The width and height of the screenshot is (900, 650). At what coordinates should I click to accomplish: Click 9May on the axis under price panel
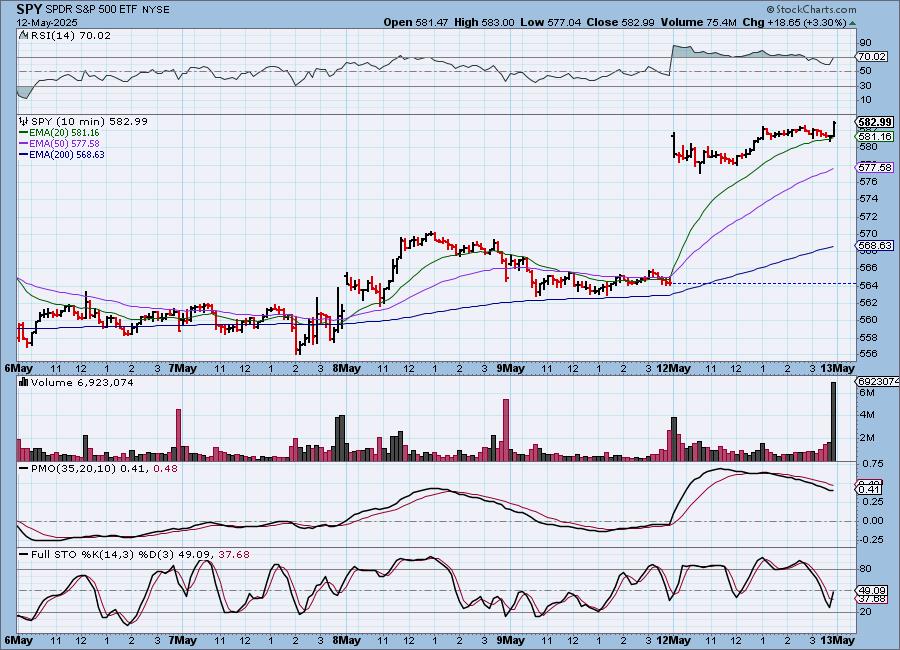point(510,368)
